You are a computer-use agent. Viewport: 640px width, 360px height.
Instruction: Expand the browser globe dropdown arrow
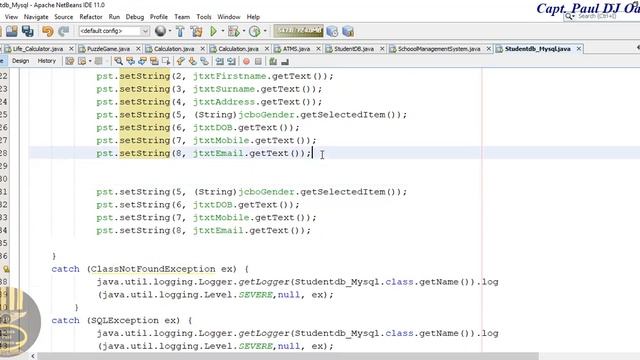click(x=170, y=31)
